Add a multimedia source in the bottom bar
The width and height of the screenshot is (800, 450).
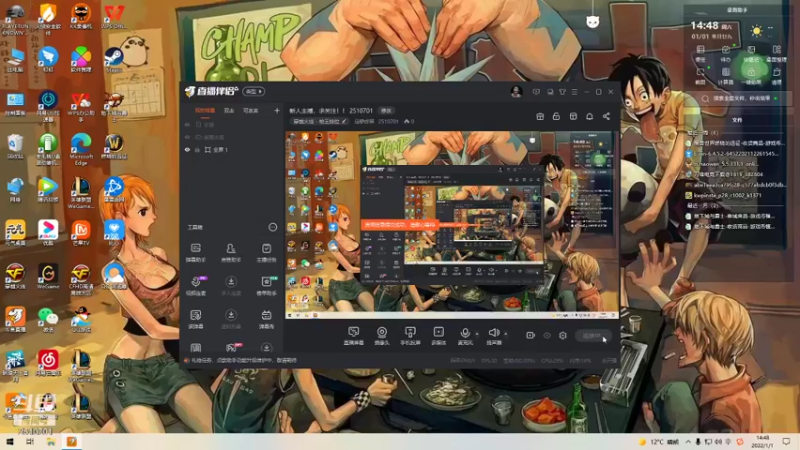438,336
